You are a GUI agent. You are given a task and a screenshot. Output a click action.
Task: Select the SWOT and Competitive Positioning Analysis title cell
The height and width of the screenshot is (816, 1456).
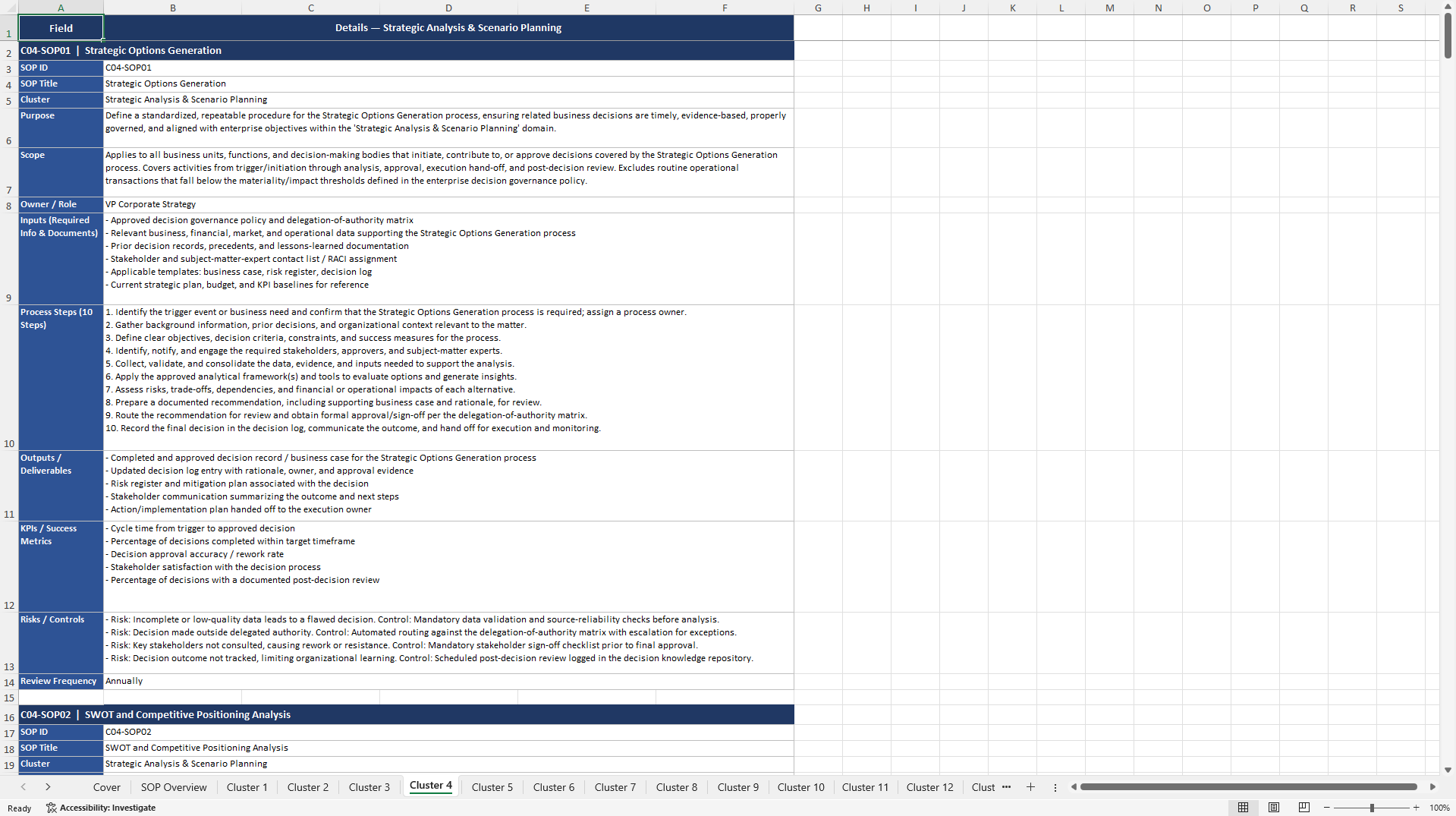(448, 748)
